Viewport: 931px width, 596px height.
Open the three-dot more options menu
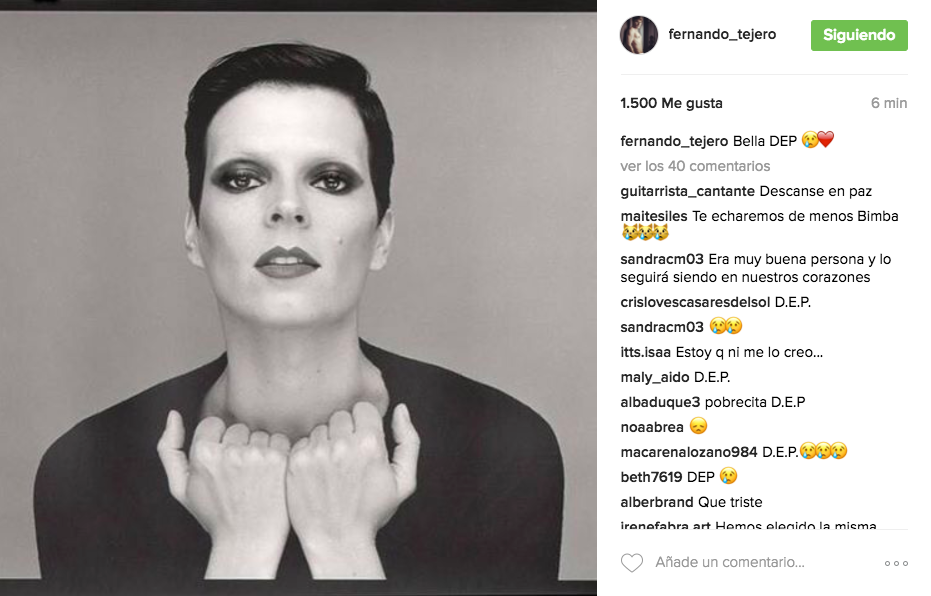(x=896, y=563)
